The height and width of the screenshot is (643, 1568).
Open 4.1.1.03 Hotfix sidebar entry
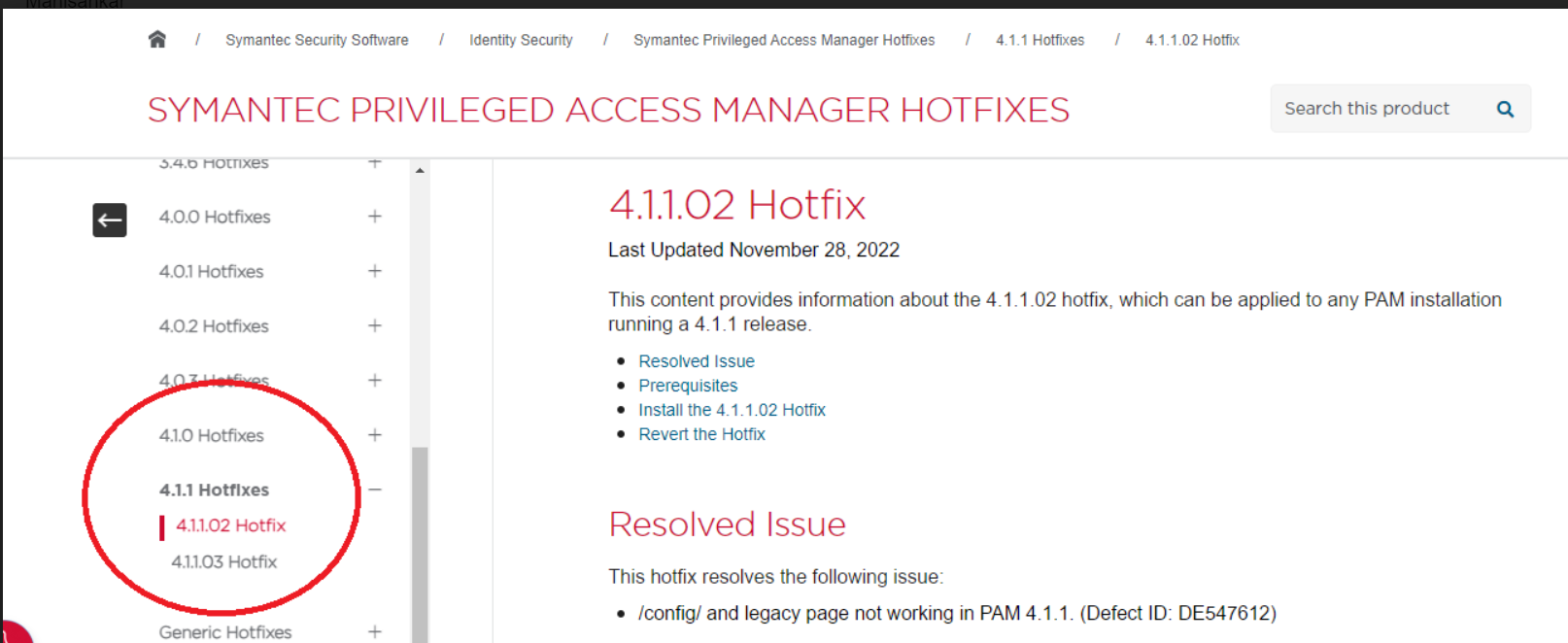point(224,562)
